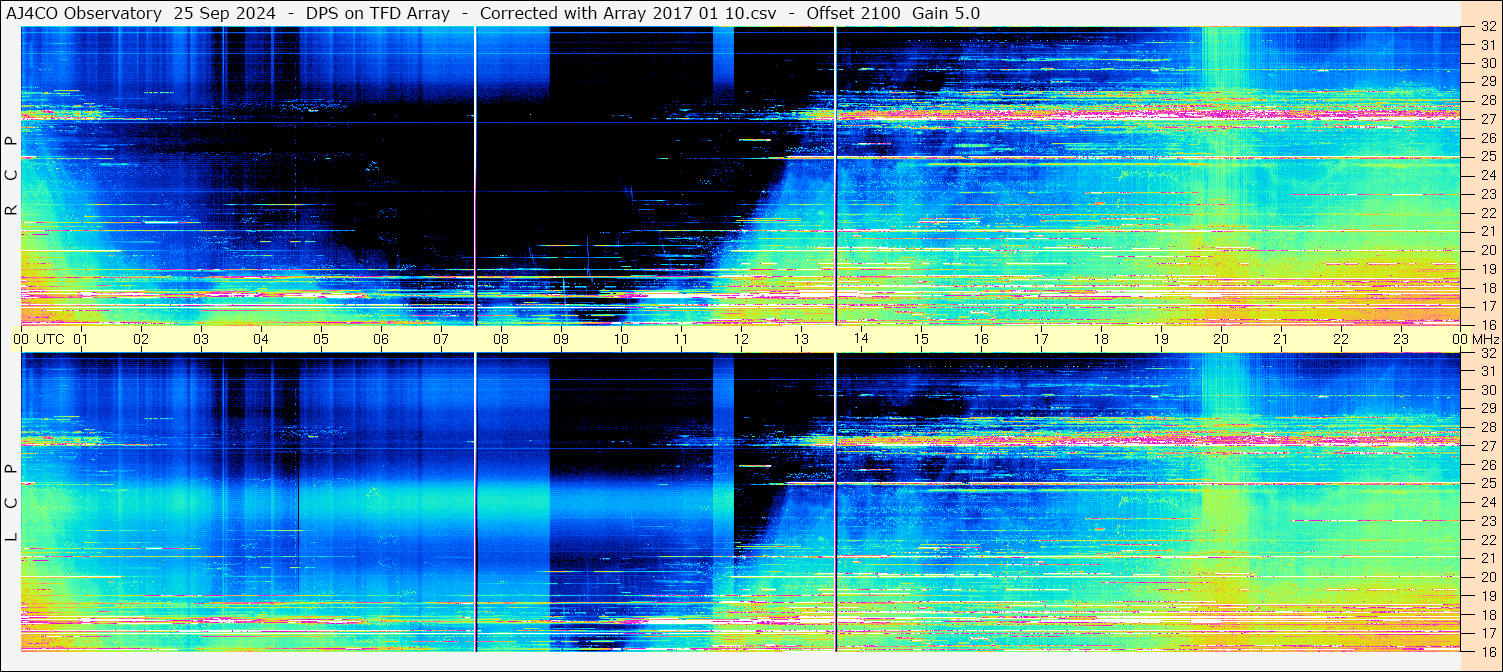Select the 15 hour mark on the time axis

pyautogui.click(x=921, y=339)
